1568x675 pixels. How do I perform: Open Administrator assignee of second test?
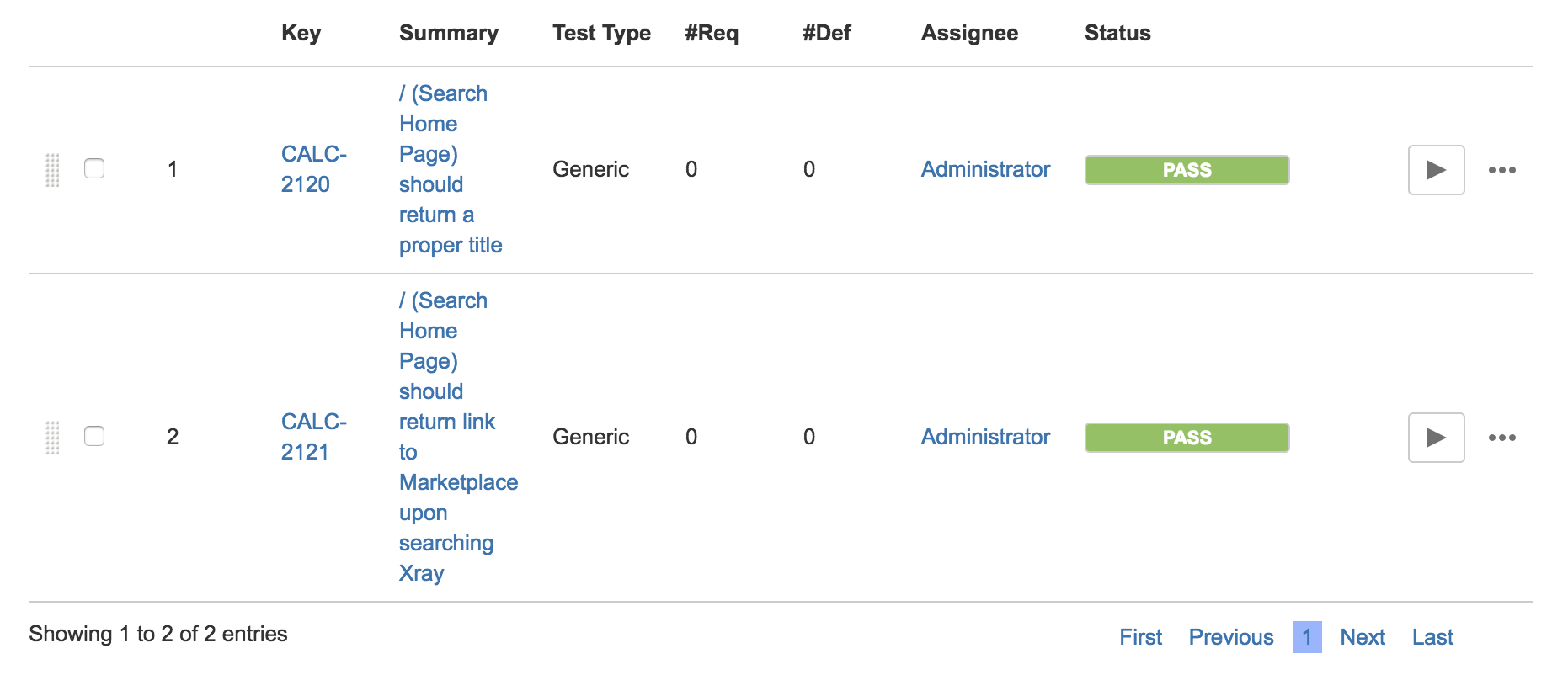pos(985,437)
